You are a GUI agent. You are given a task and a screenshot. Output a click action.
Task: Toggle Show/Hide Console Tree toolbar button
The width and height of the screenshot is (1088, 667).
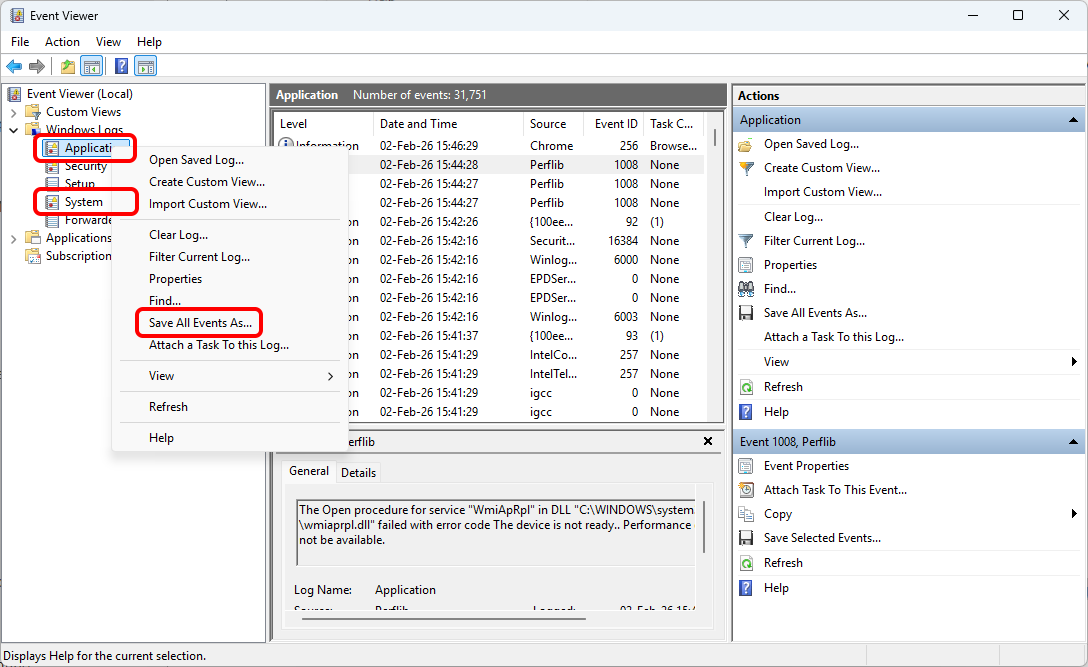pos(92,67)
